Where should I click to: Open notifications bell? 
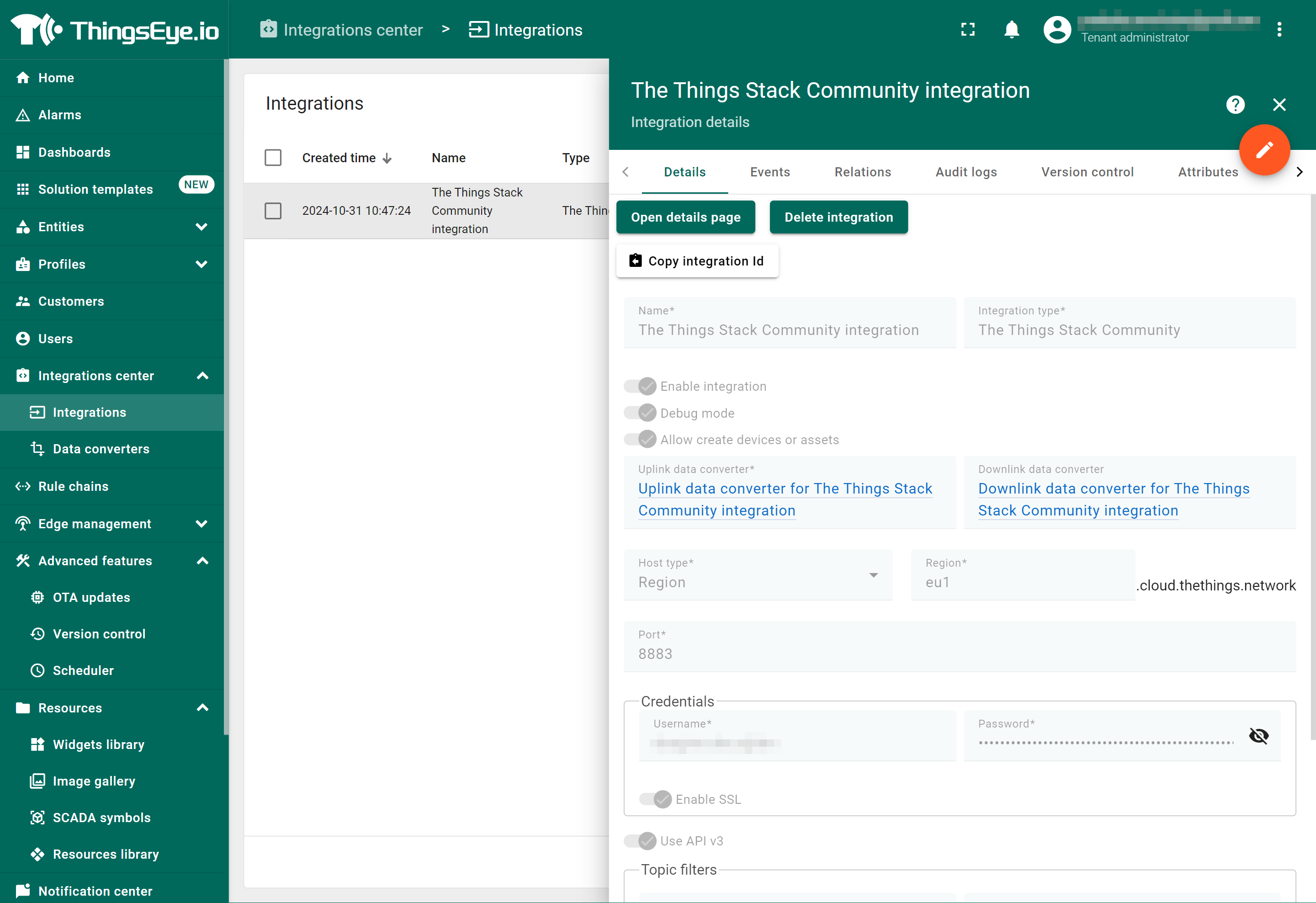(1012, 29)
